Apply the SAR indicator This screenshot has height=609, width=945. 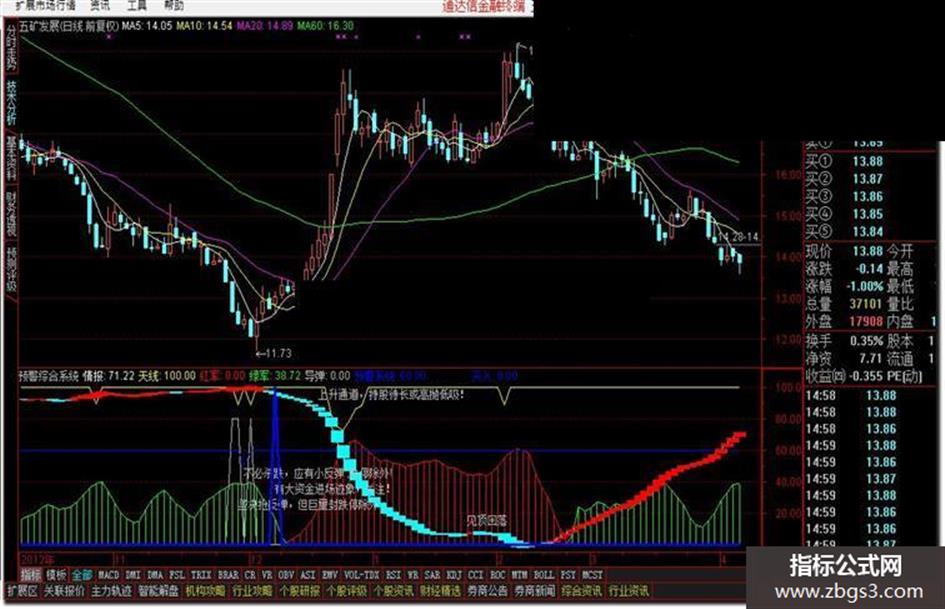click(x=432, y=575)
